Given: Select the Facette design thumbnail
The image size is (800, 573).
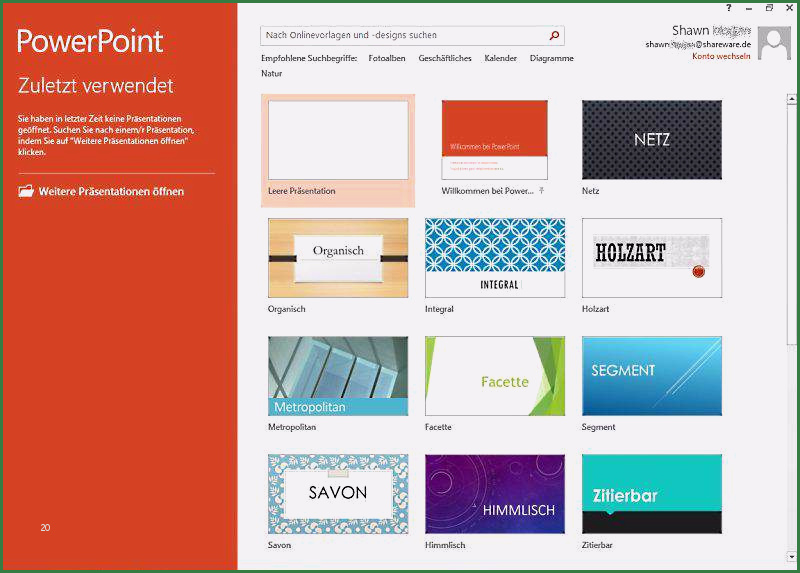Looking at the screenshot, I should [x=494, y=376].
